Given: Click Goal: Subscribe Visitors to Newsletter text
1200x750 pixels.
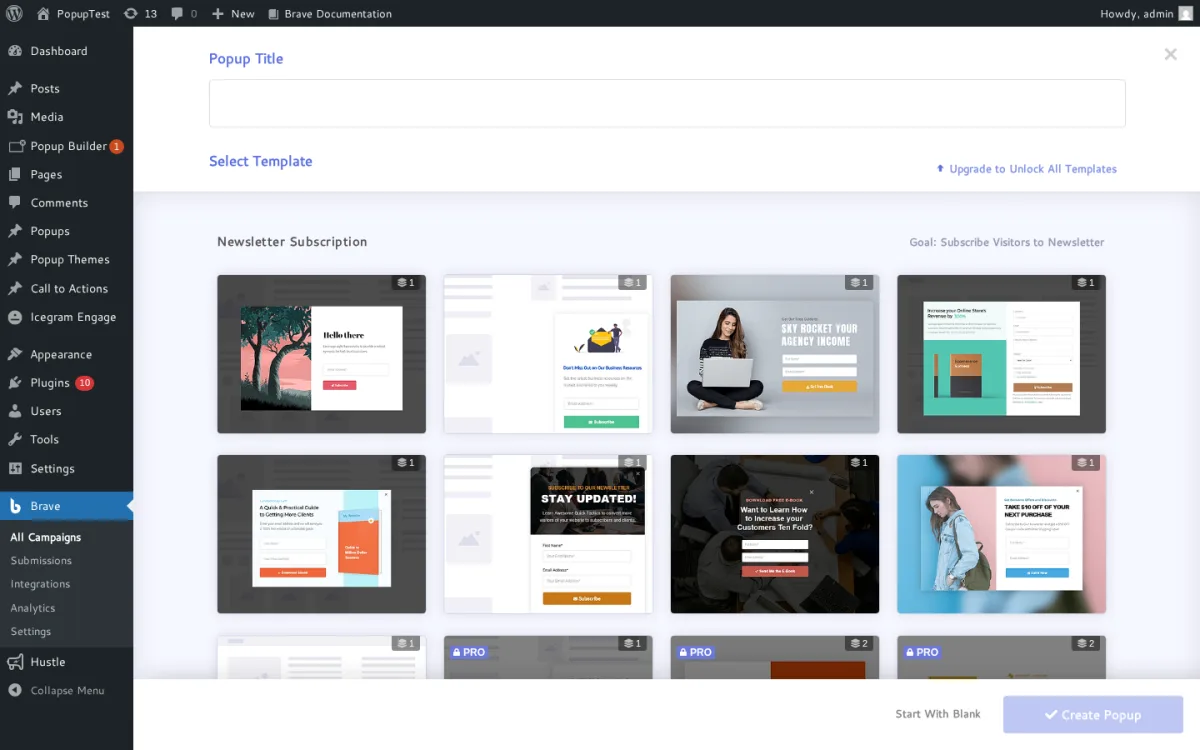Looking at the screenshot, I should [x=1007, y=242].
